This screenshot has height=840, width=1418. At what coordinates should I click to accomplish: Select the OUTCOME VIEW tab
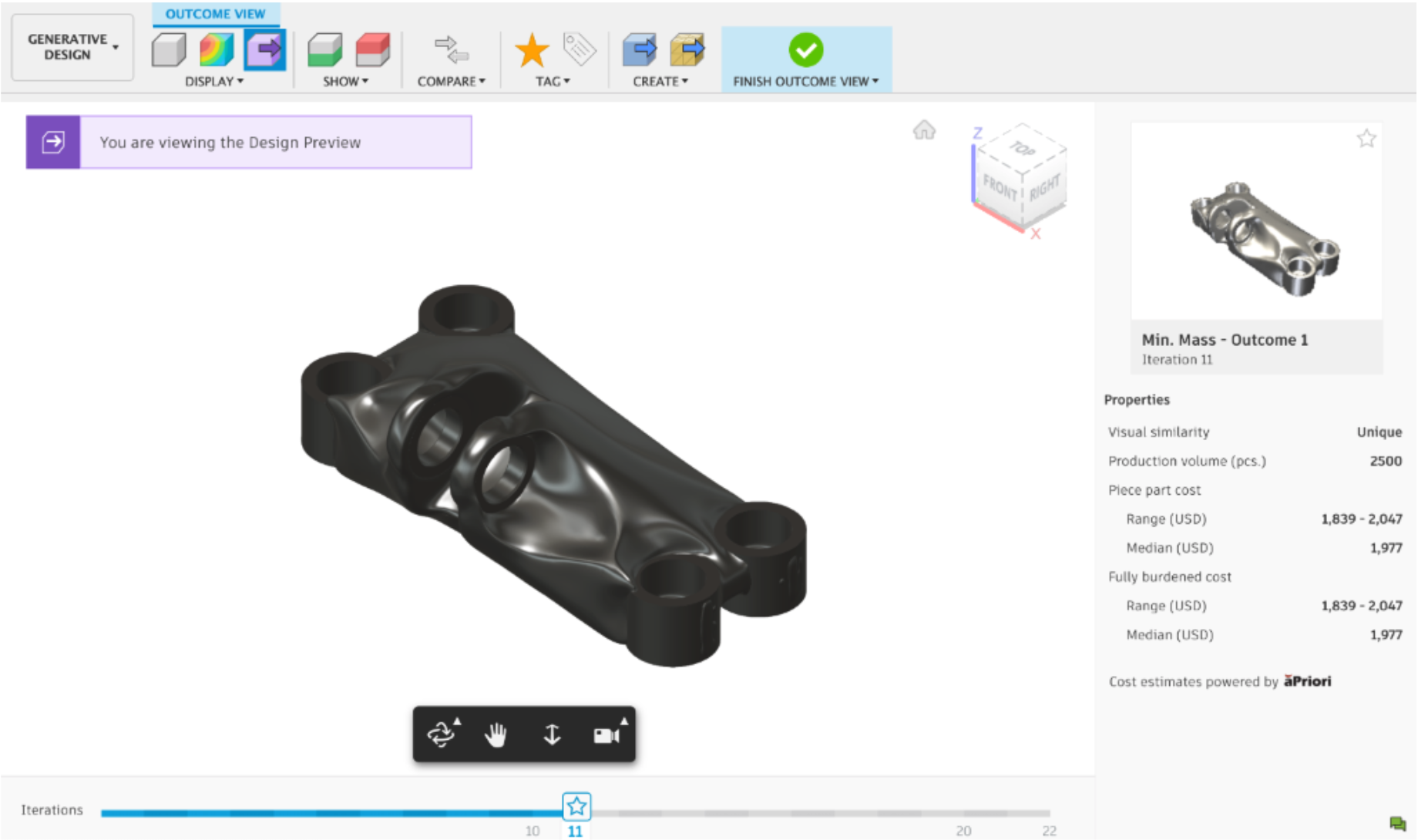coord(216,14)
